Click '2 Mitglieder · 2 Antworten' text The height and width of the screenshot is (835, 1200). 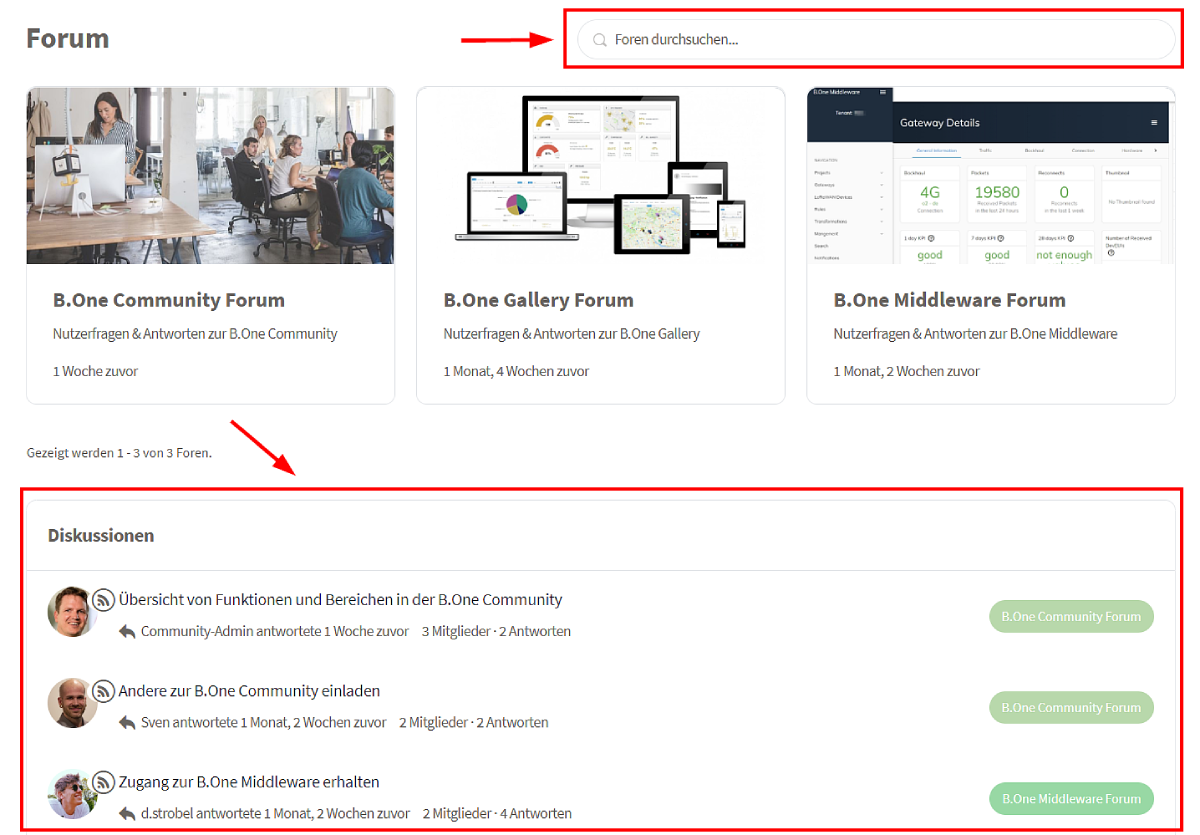point(474,723)
